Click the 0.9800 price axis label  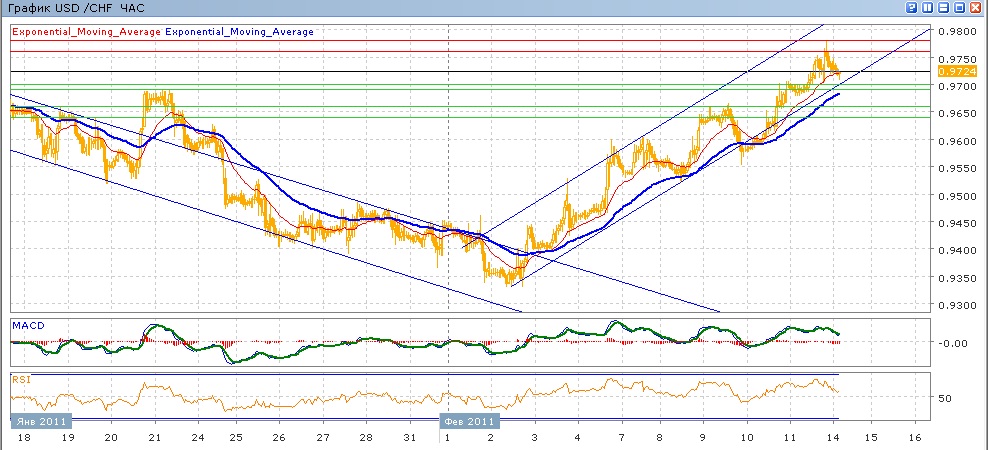(x=953, y=32)
